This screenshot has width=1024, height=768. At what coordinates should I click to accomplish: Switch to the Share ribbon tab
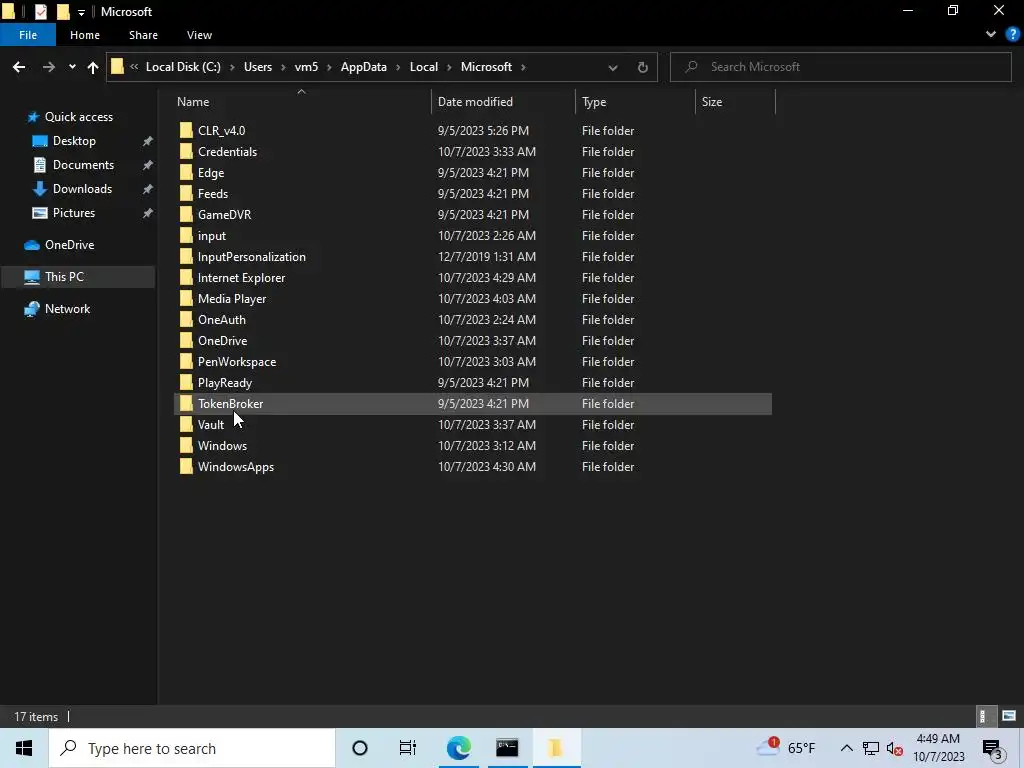[143, 35]
